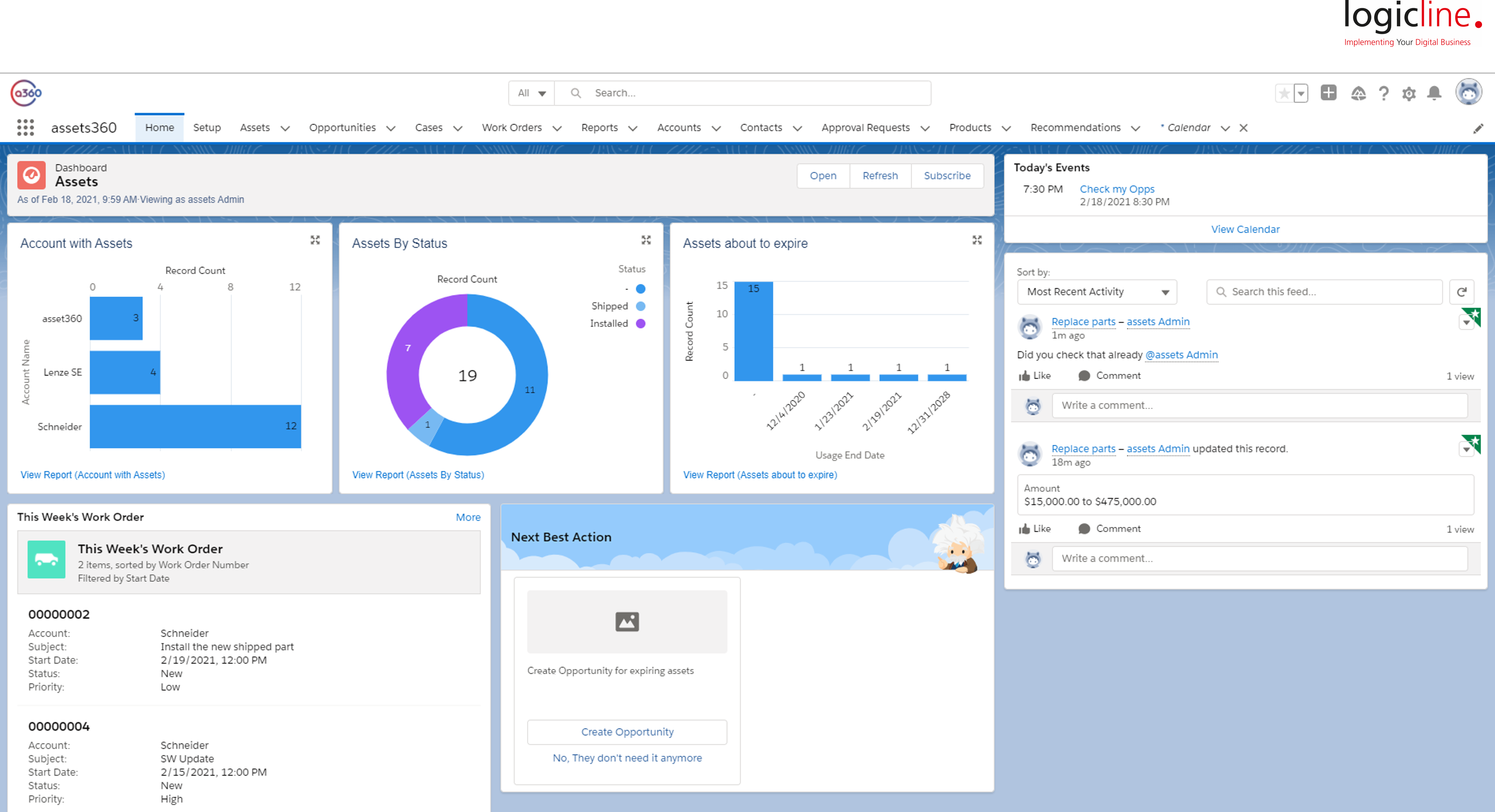Expand the Work Orders tab chevron
The height and width of the screenshot is (812, 1495).
coord(557,128)
